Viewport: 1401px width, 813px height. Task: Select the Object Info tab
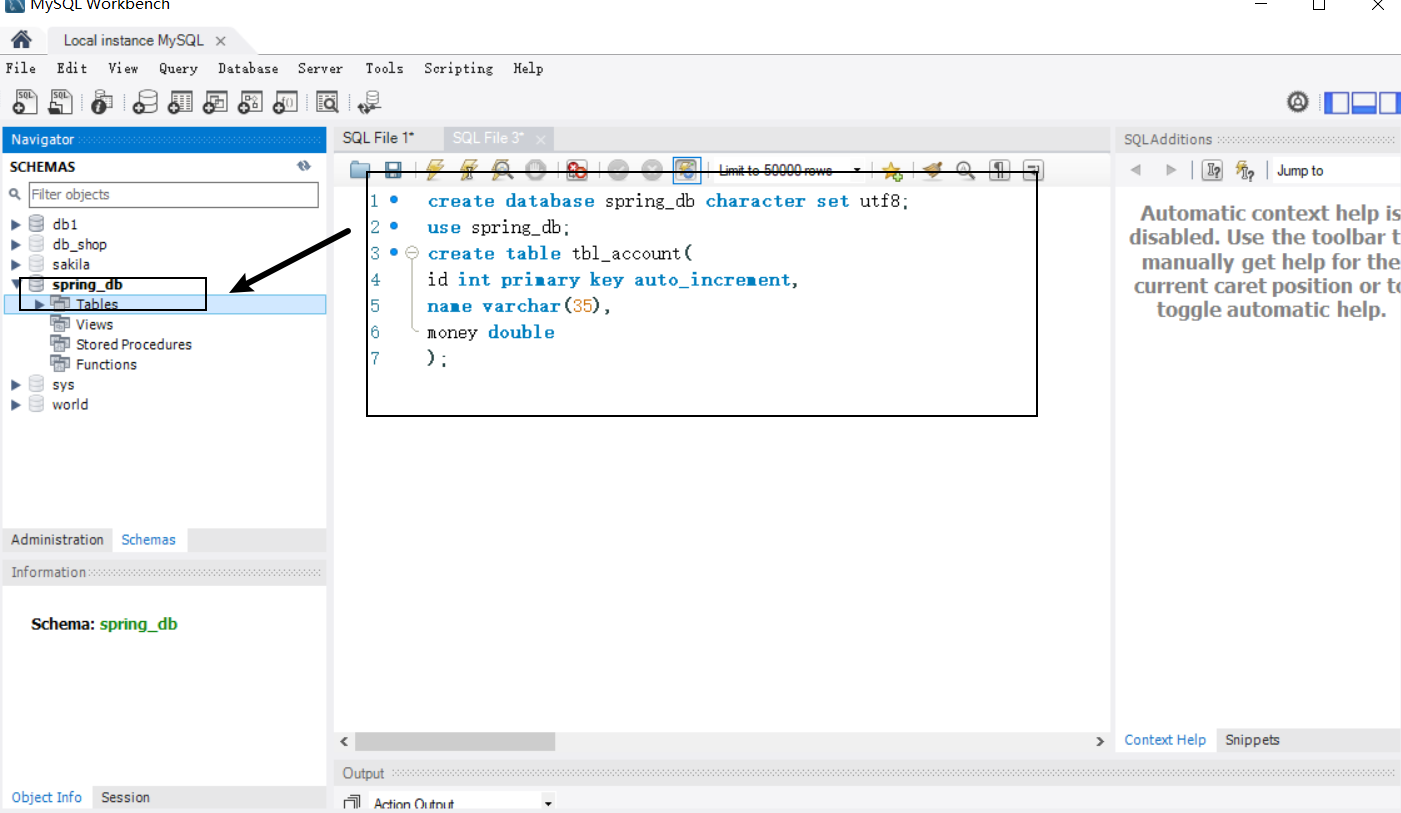(47, 797)
